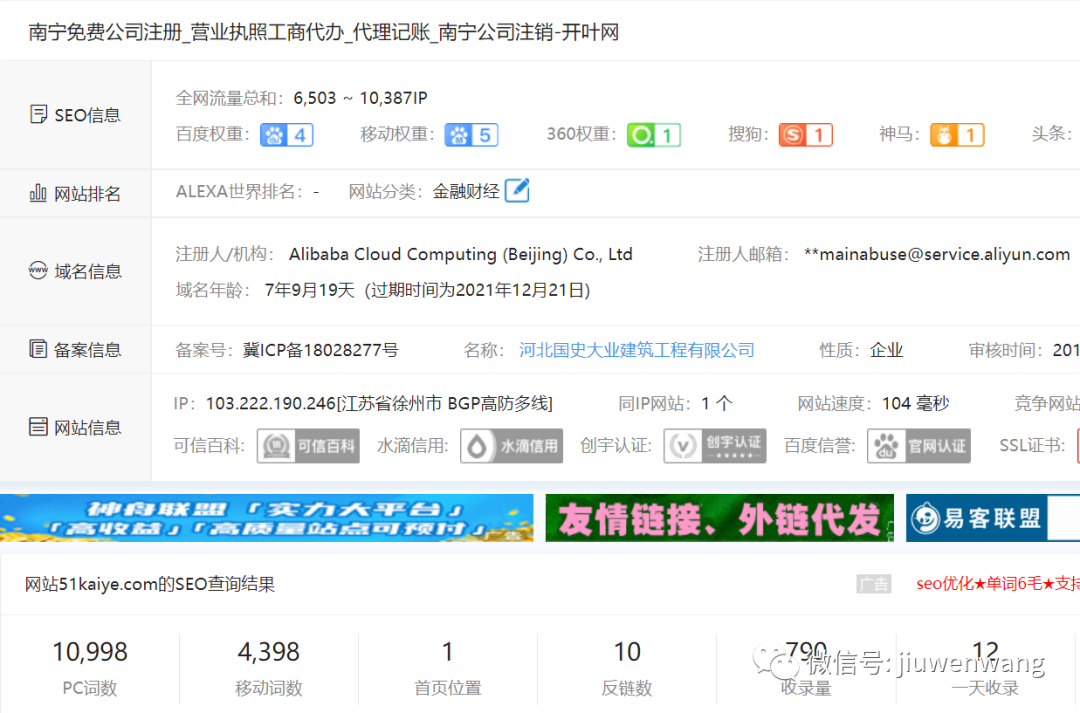The height and width of the screenshot is (713, 1080).
Task: Open the 可信百科 certification badge
Action: [x=309, y=446]
